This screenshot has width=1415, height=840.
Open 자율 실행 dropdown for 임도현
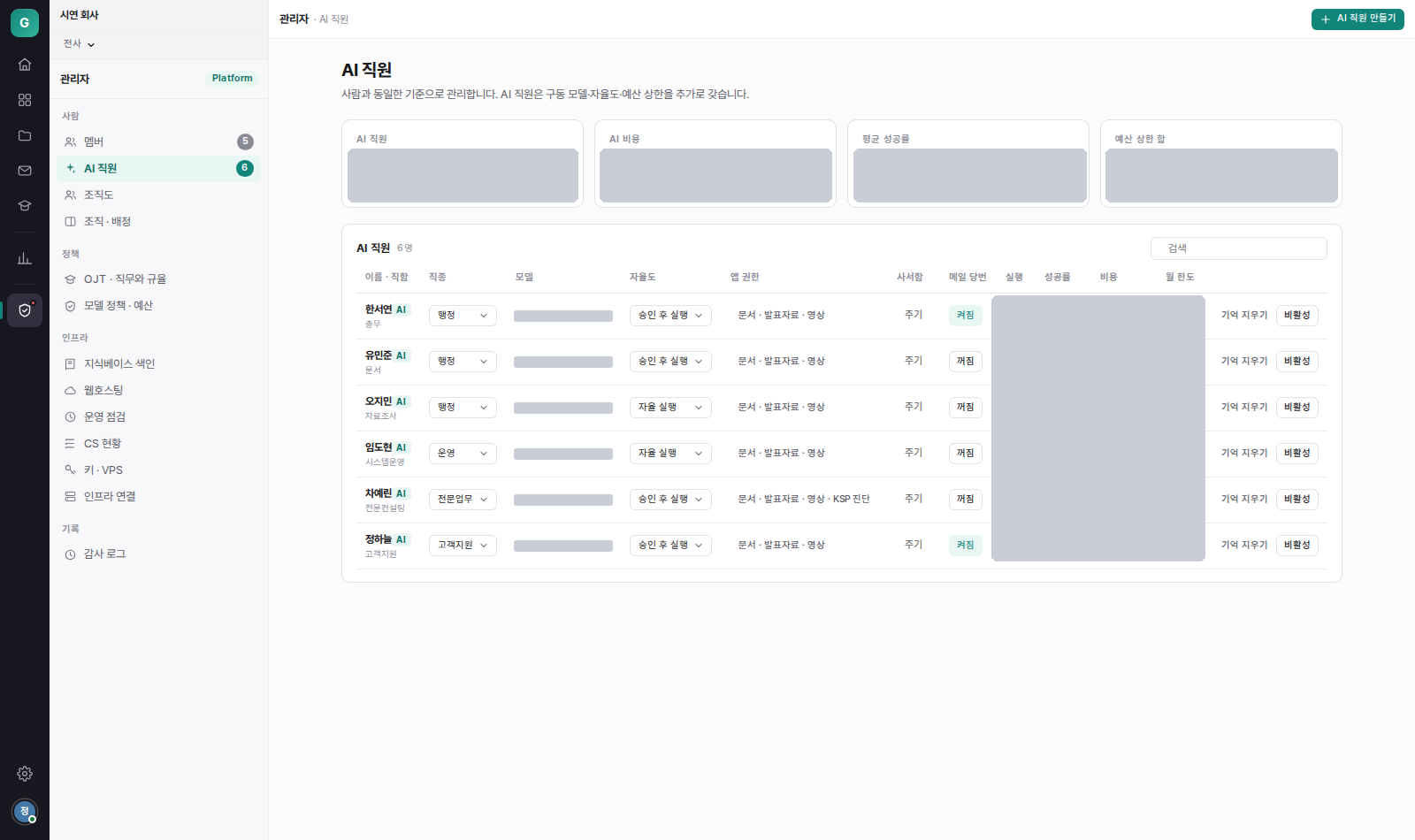(670, 453)
